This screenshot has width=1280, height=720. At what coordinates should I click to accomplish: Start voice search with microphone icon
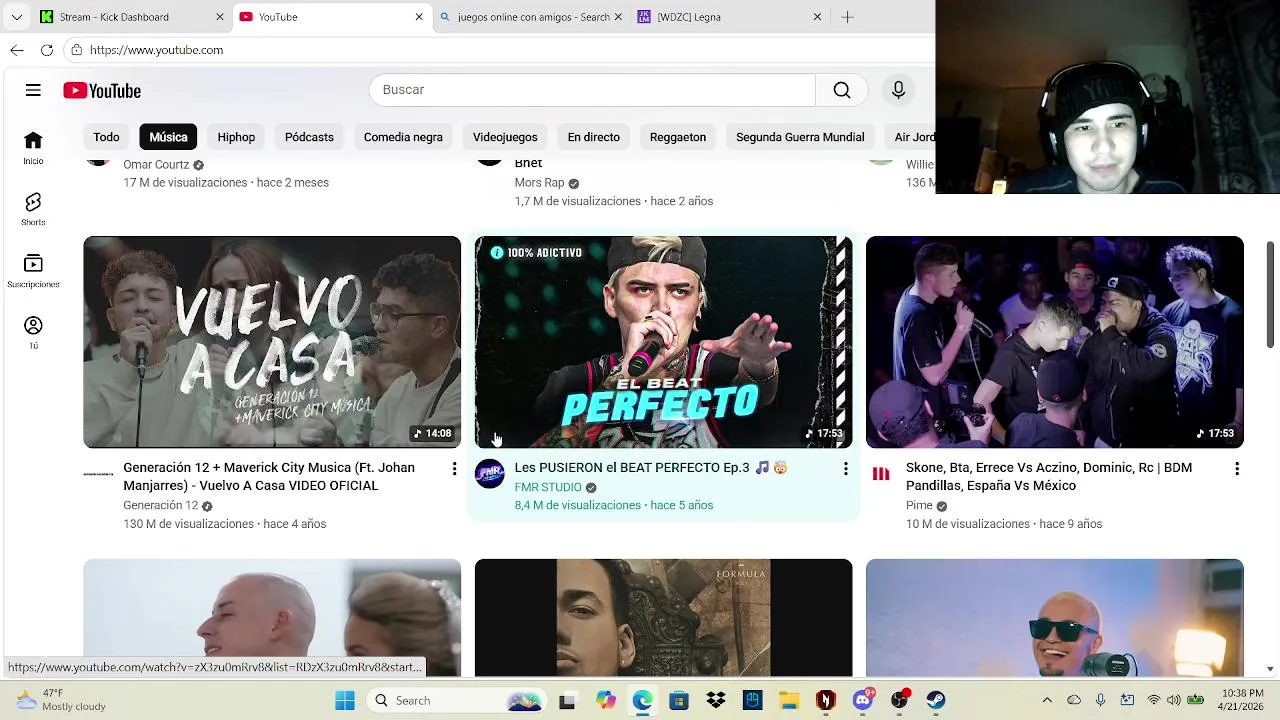click(898, 90)
